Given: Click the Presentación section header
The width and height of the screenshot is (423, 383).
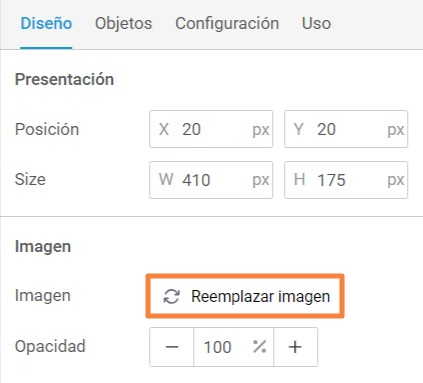Looking at the screenshot, I should coord(64,79).
